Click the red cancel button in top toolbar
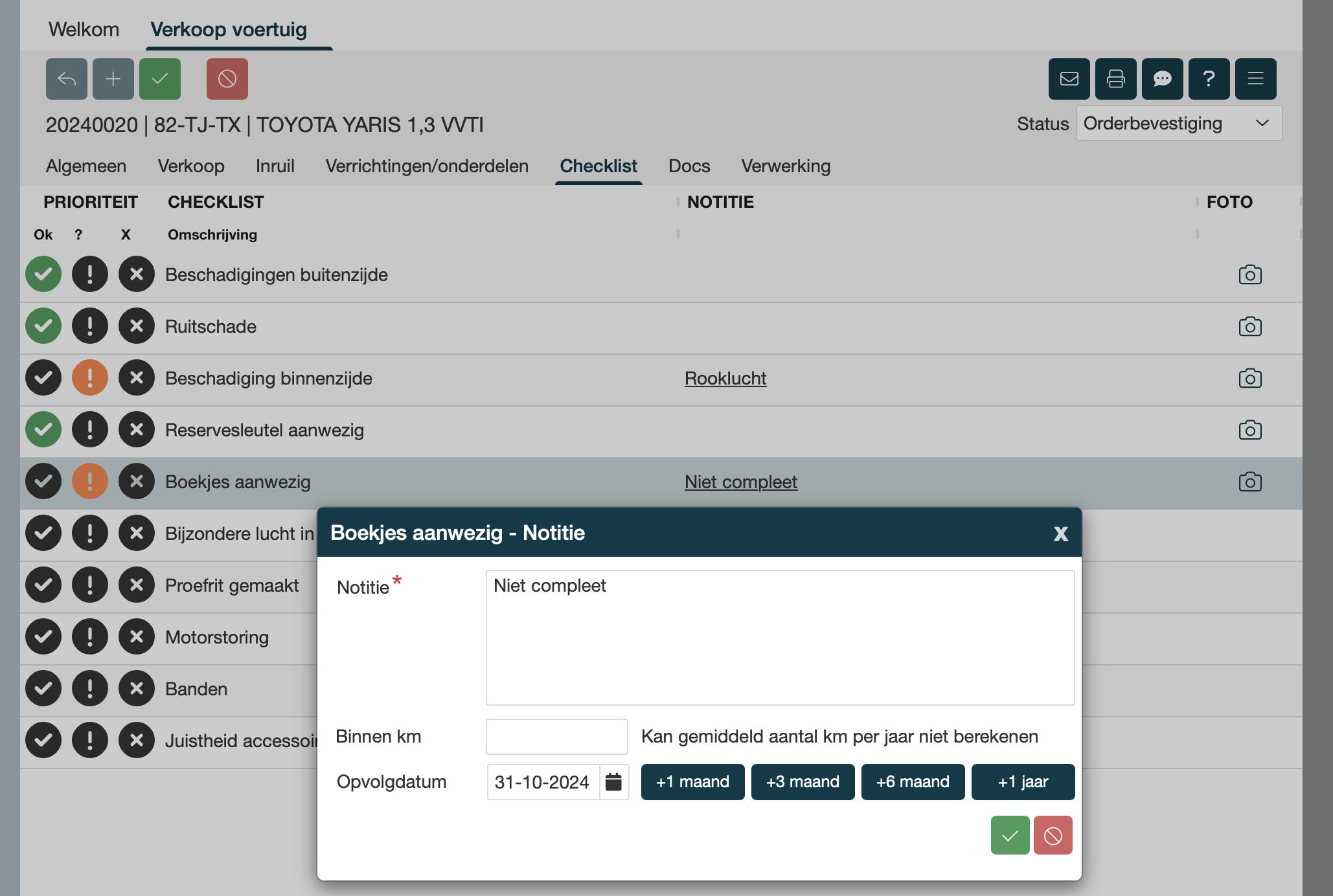 click(227, 79)
